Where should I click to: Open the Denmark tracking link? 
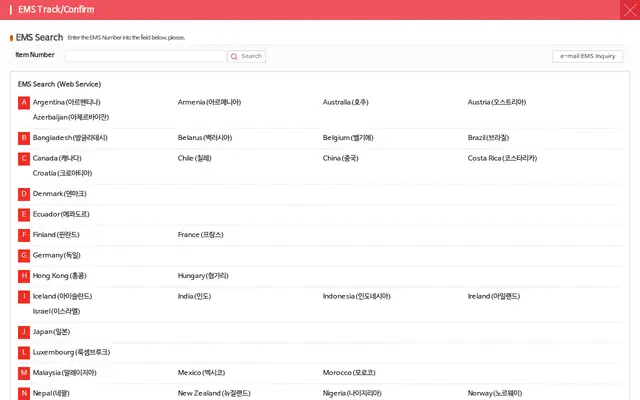[60, 193]
